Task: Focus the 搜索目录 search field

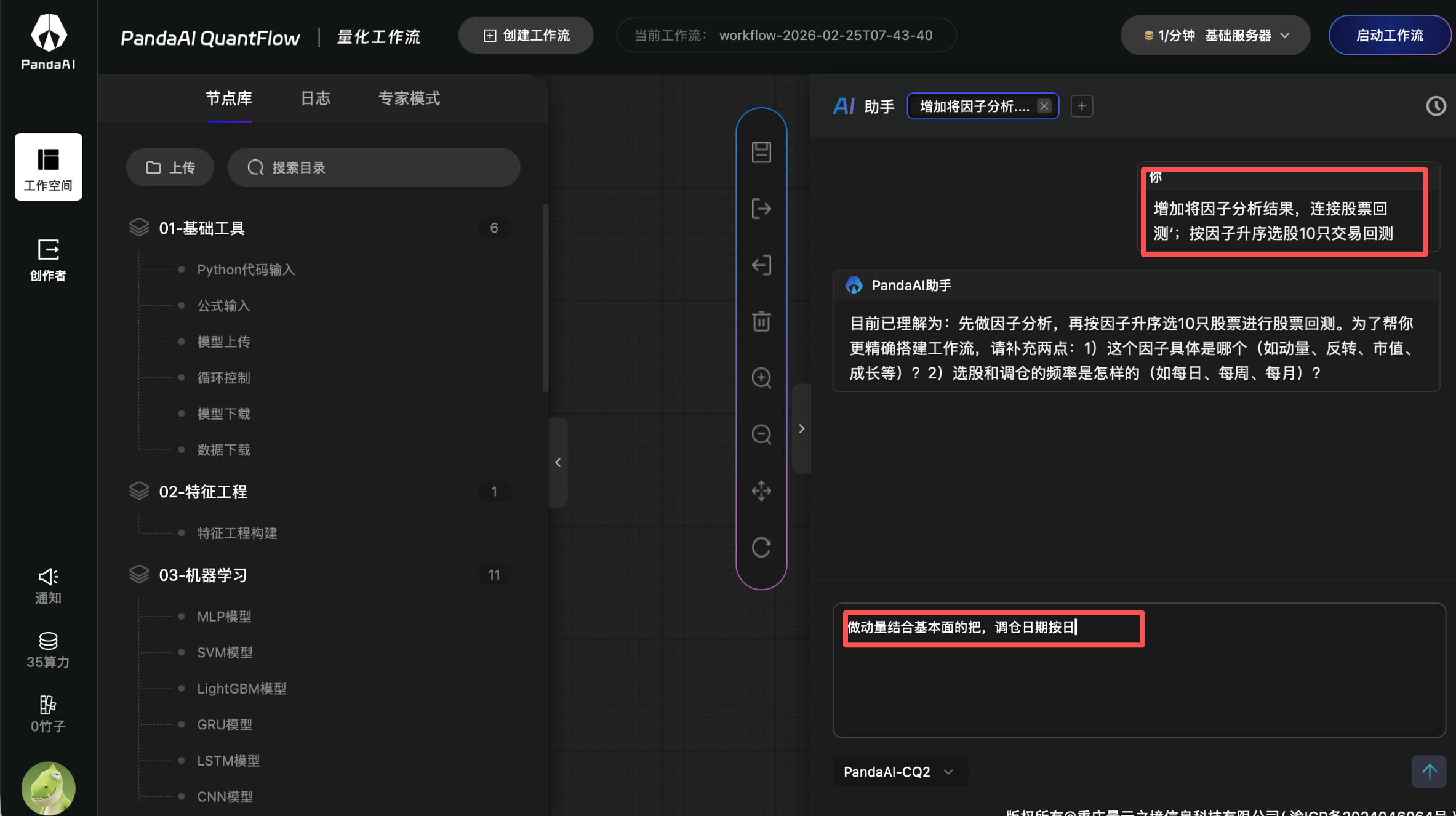Action: point(374,167)
